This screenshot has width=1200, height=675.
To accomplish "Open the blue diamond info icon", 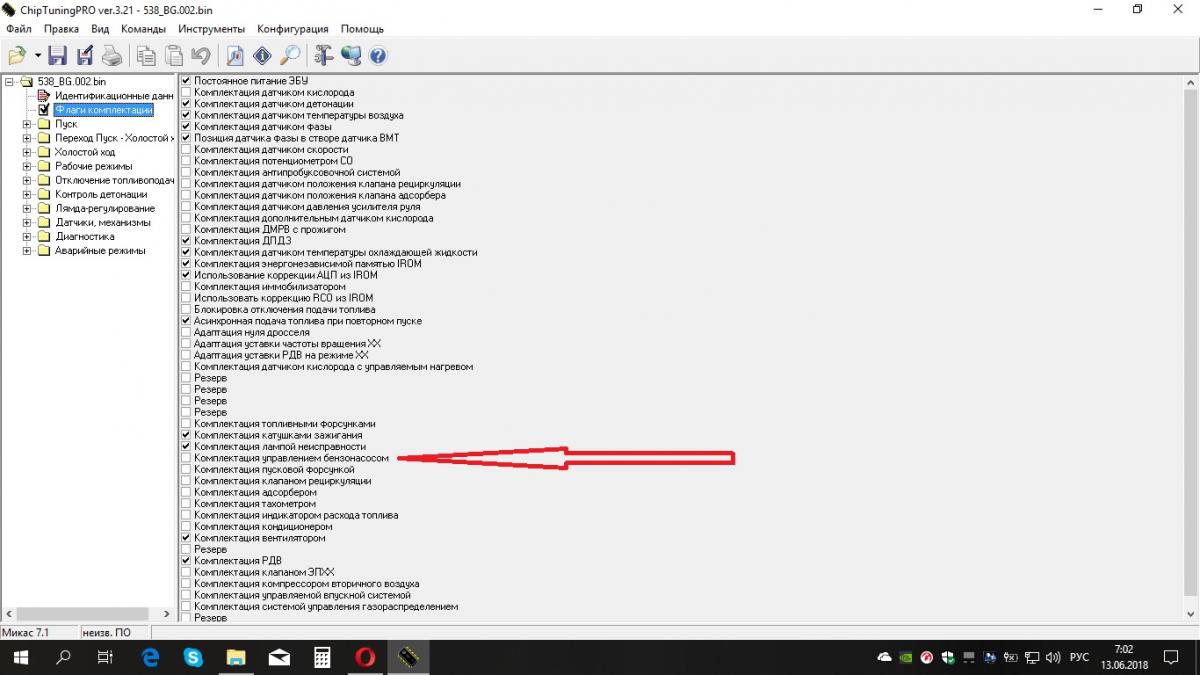I will (262, 56).
